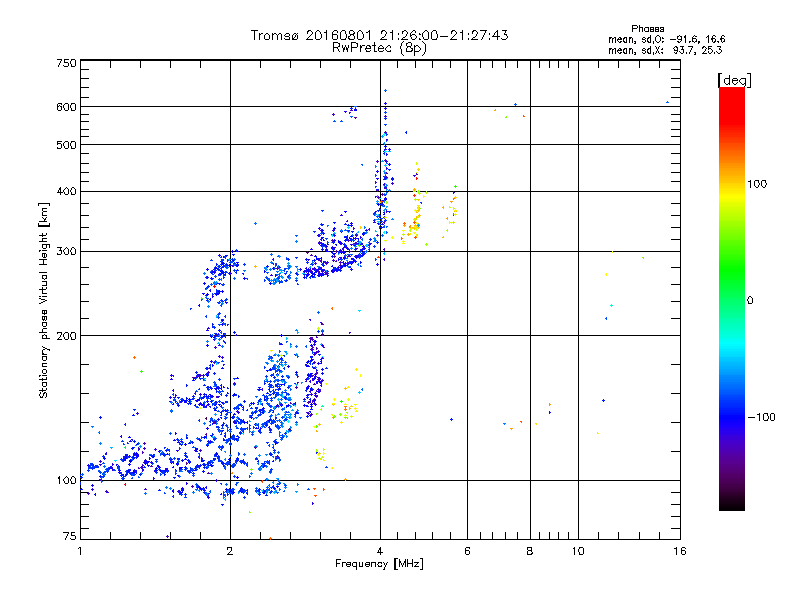Click the '[deg]' colorbar unit label
The width and height of the screenshot is (800, 600).
tap(734, 80)
